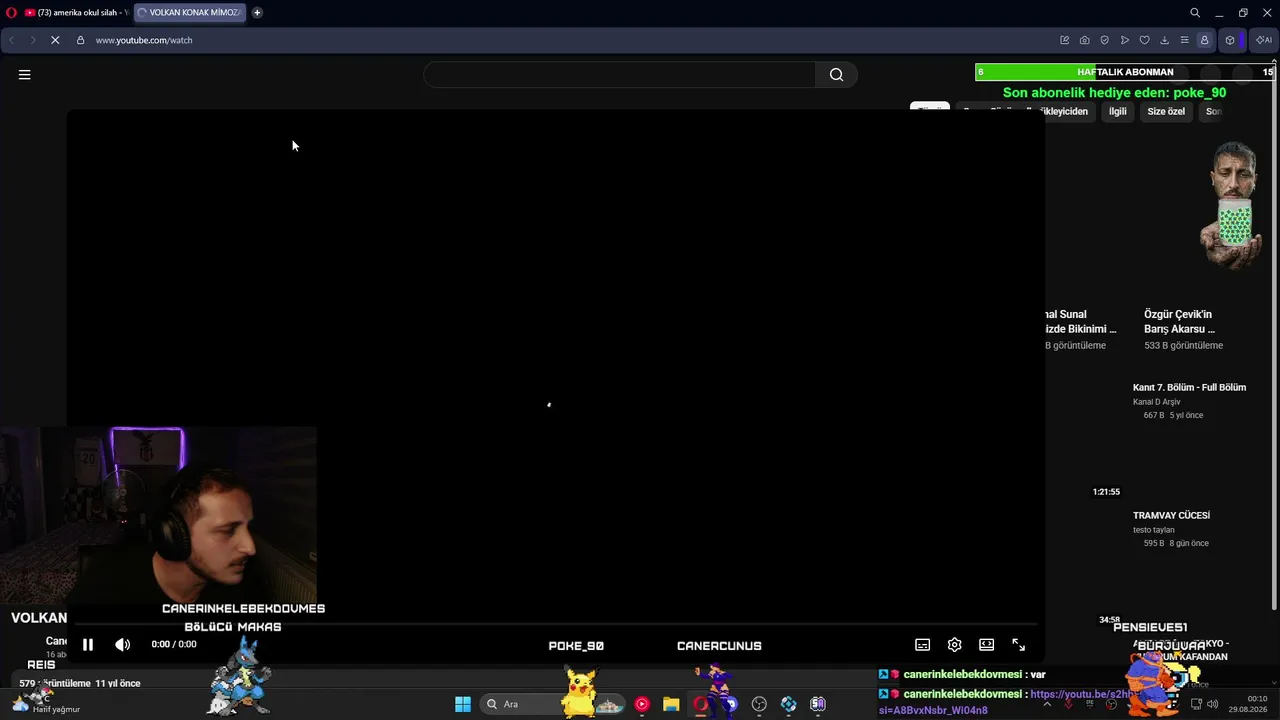Screen dimensions: 1280x720
Task: Select the 'VOLKAN KONAK MİMOZA' tab
Action: 190,13
